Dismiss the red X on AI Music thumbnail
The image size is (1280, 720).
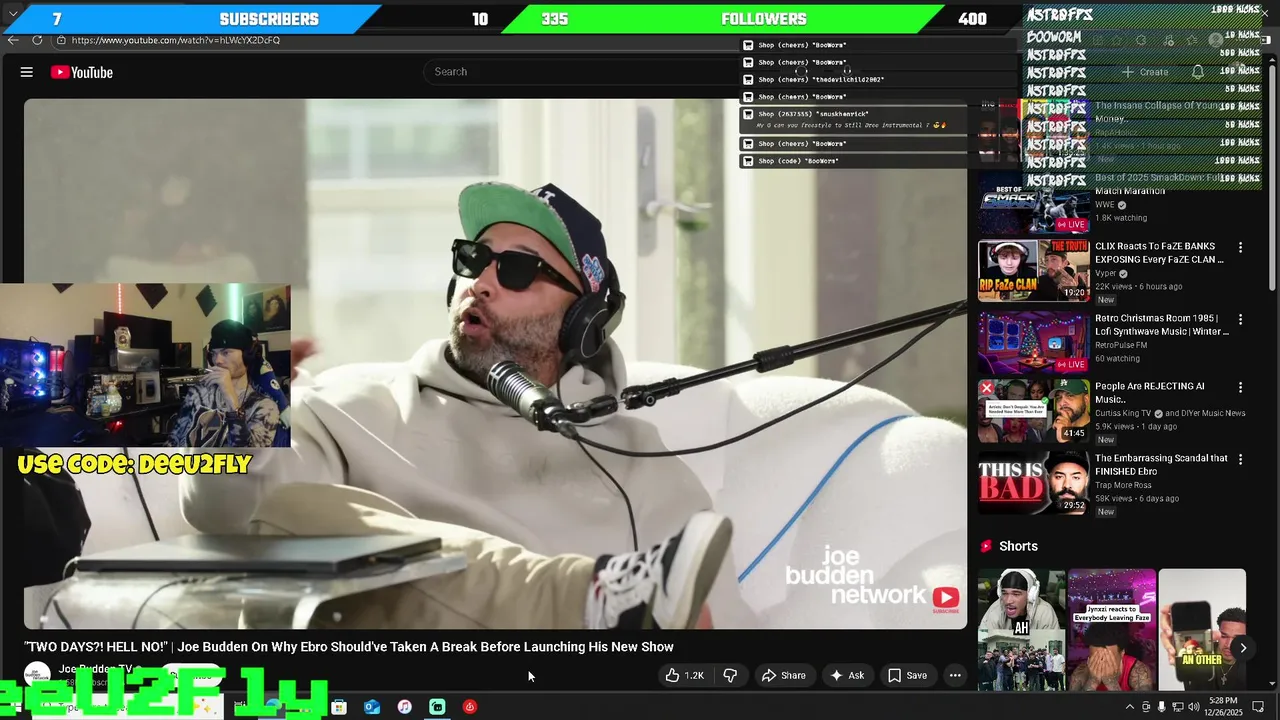(987, 388)
